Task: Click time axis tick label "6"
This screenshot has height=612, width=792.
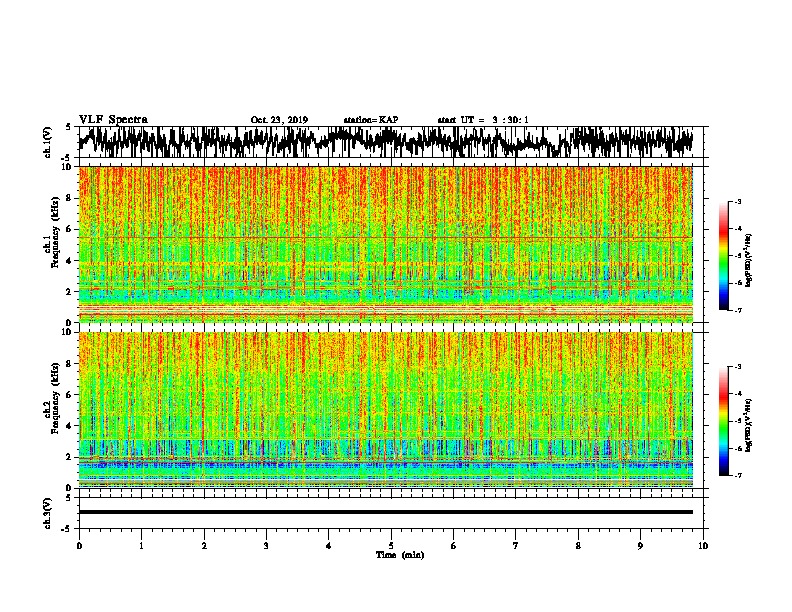Action: [454, 546]
